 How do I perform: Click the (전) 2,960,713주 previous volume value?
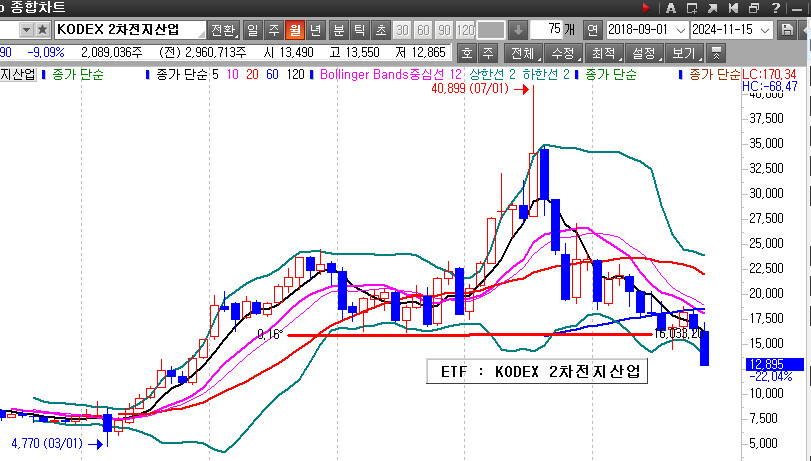click(x=203, y=53)
